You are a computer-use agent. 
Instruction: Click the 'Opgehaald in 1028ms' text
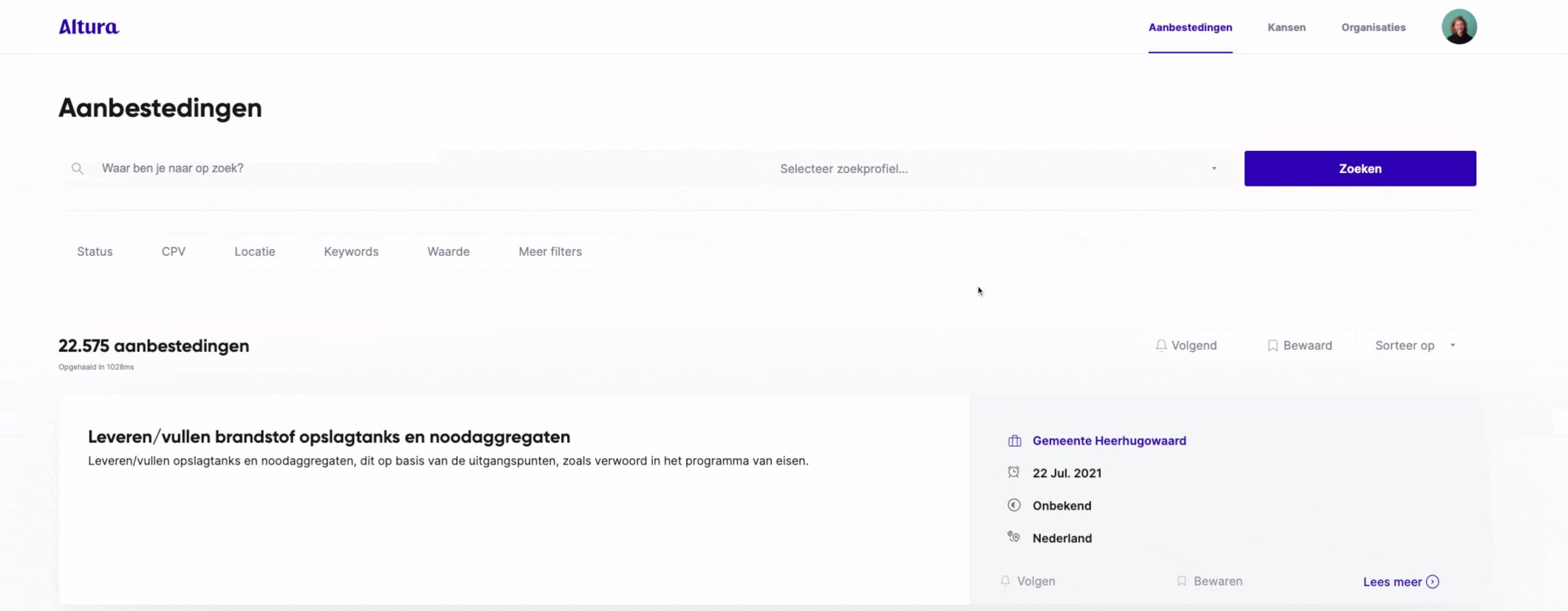96,367
